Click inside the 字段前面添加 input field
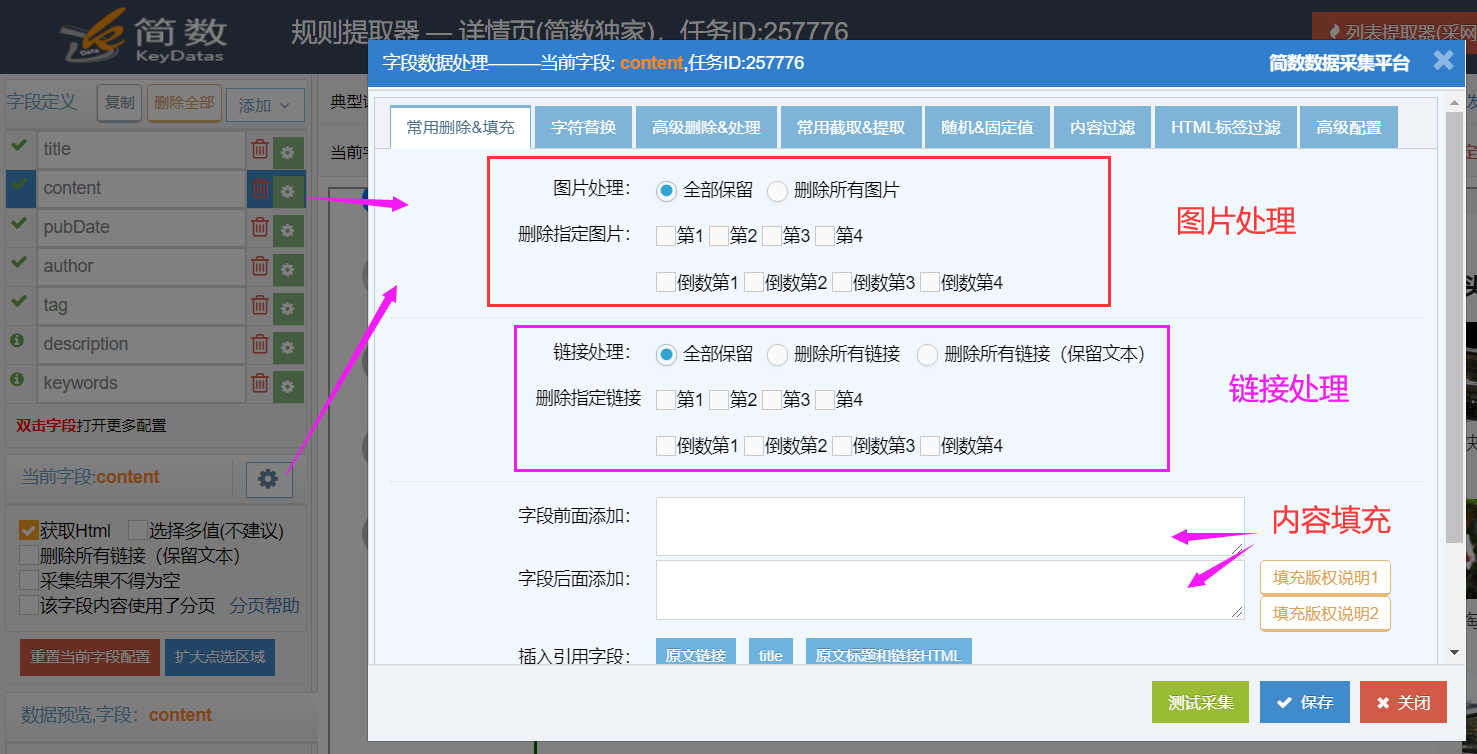Viewport: 1477px width, 754px height. (950, 525)
